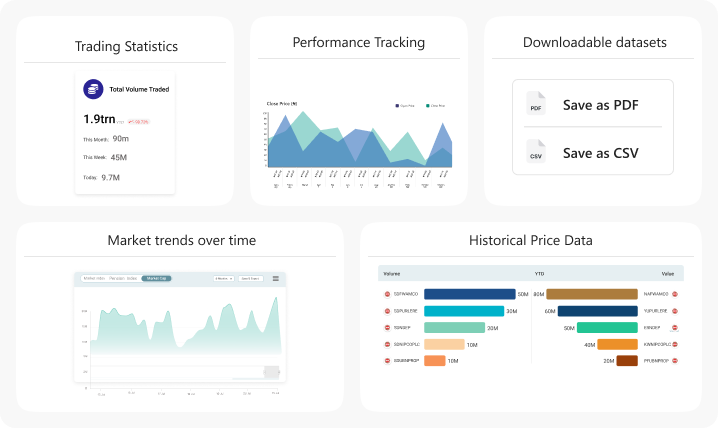Screen dimensions: 718x428
Task: Switch to Market Index tab
Action: click(x=94, y=278)
